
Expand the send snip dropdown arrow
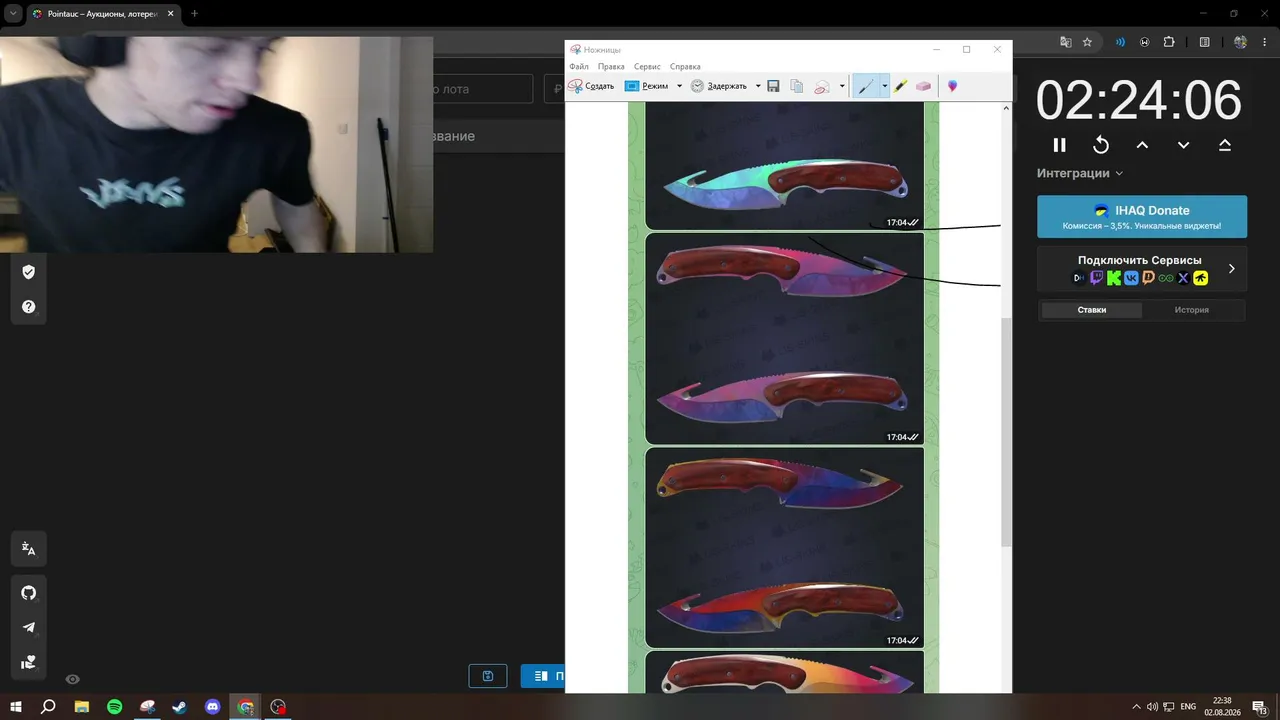pos(842,86)
